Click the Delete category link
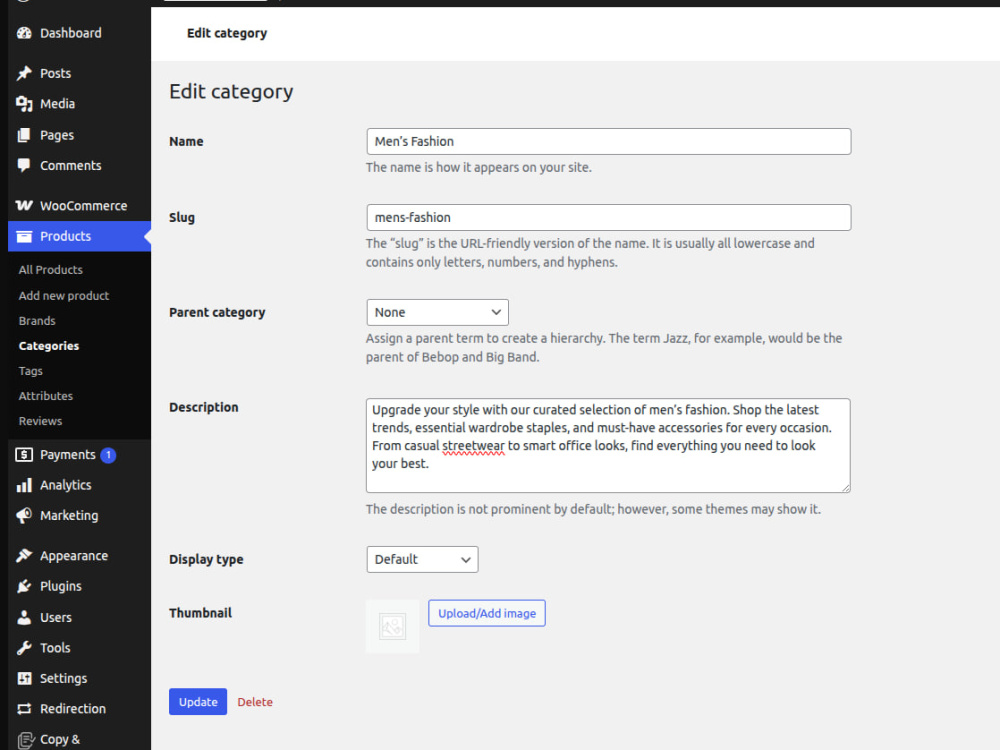Viewport: 1000px width, 750px height. tap(255, 702)
